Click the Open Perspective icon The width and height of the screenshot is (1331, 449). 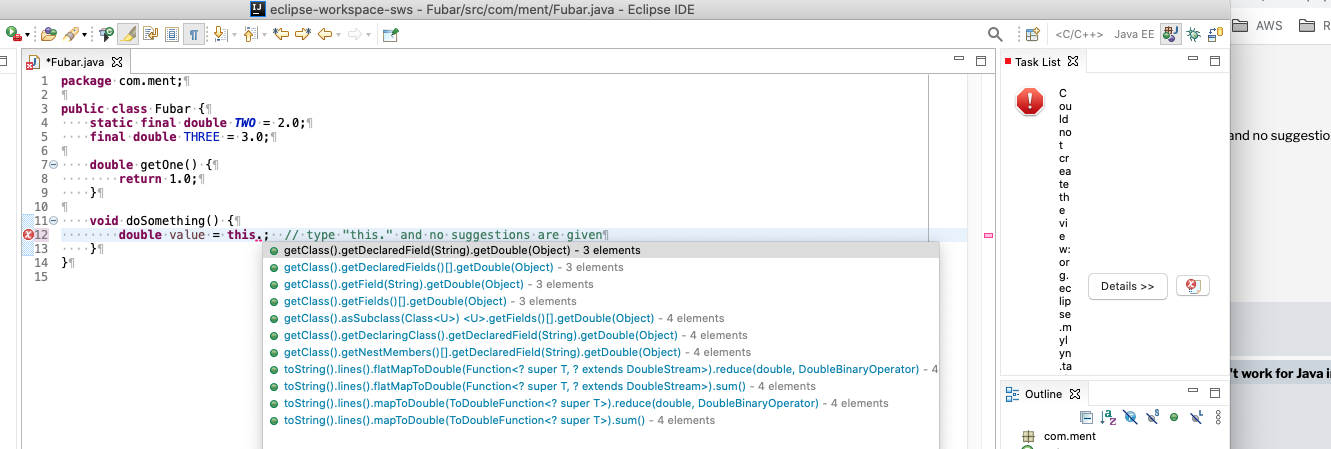1033,35
